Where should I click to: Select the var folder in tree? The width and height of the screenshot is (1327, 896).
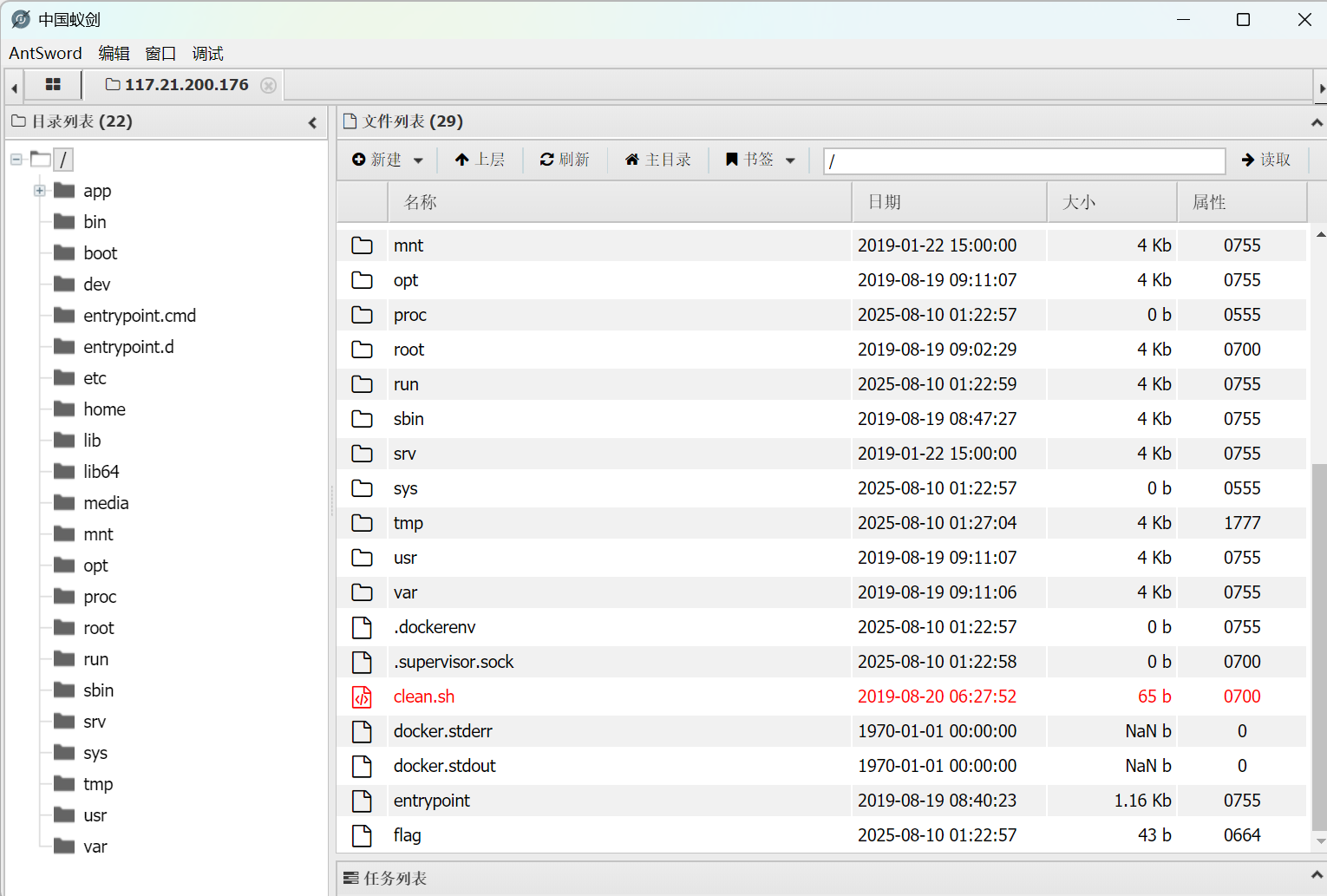[x=95, y=847]
